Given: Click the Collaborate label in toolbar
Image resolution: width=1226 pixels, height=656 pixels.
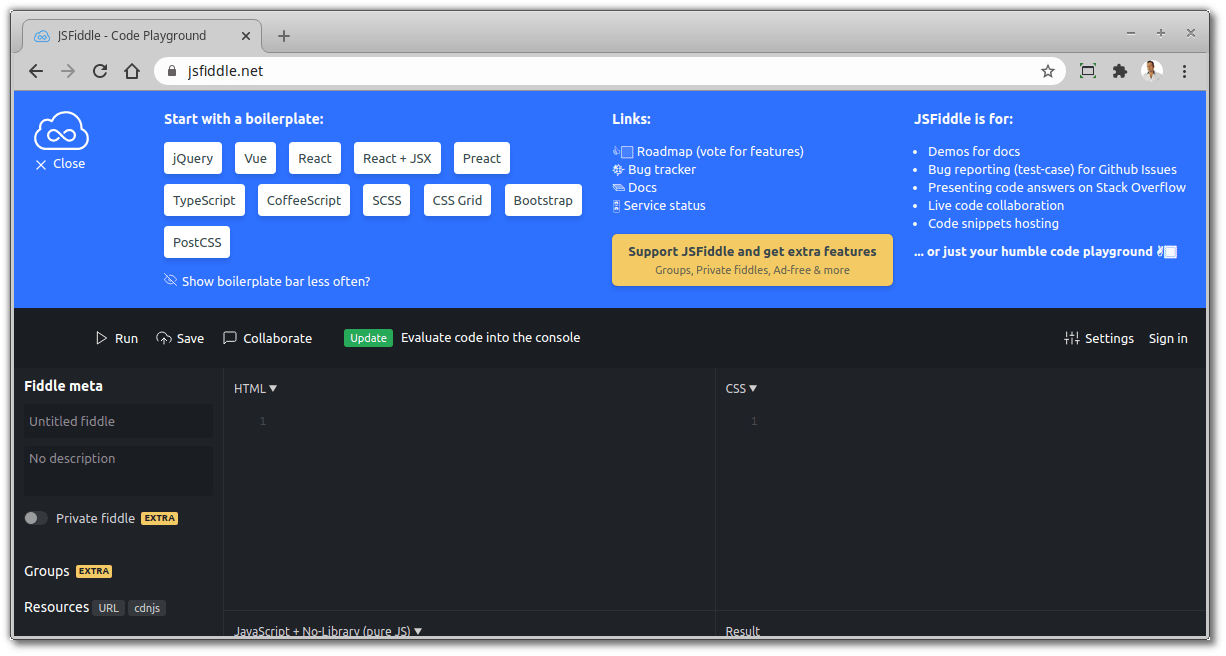Looking at the screenshot, I should tap(278, 338).
